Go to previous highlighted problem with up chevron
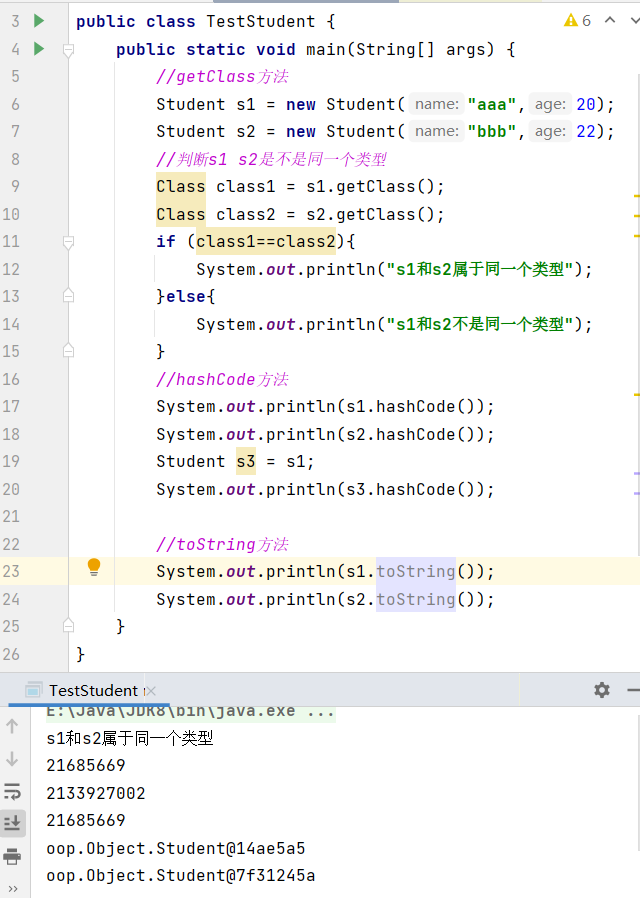This screenshot has width=640, height=898. (x=610, y=21)
